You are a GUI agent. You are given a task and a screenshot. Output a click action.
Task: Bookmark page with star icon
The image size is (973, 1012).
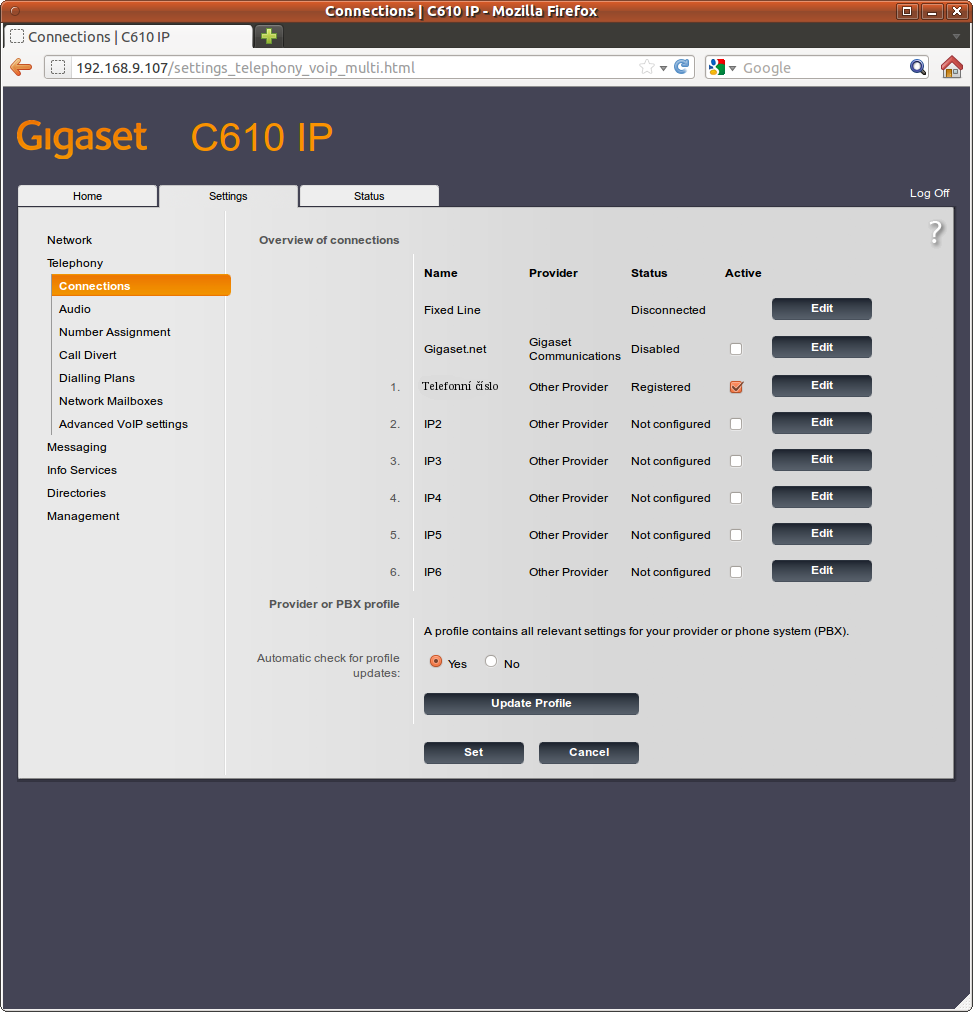(647, 67)
